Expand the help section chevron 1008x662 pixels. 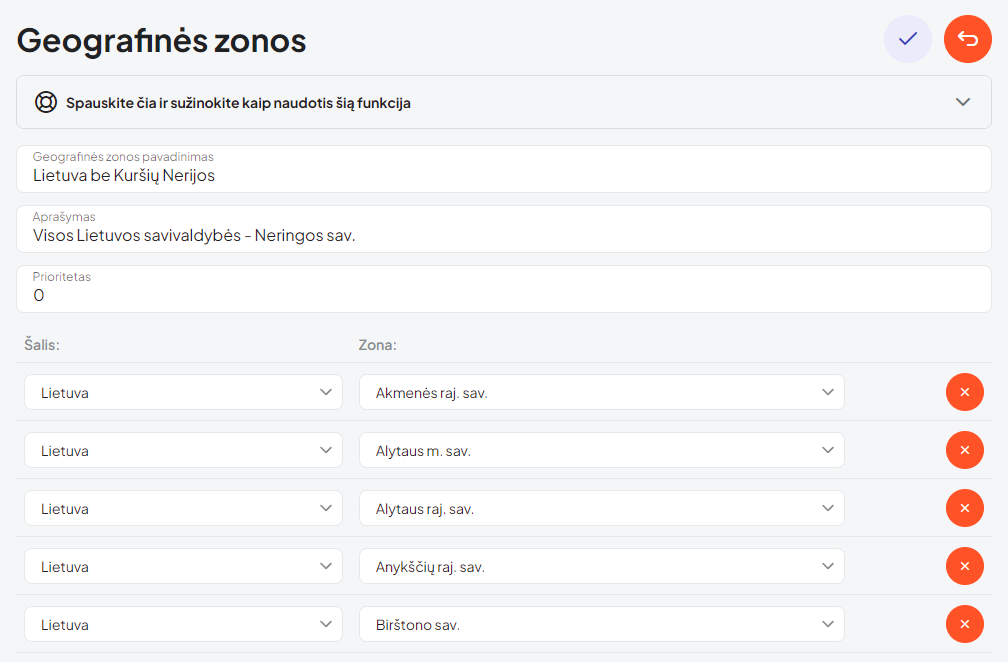click(962, 102)
